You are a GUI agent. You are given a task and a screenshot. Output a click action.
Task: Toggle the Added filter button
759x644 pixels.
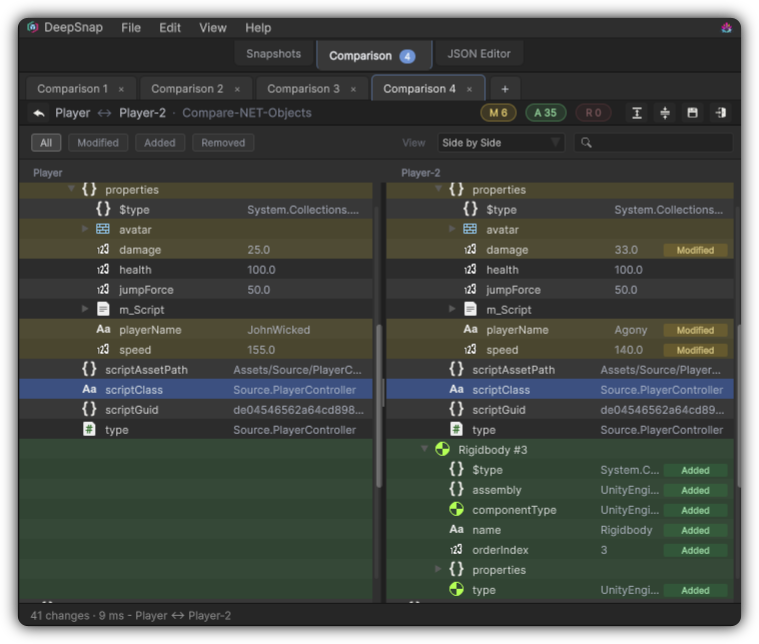pyautogui.click(x=160, y=143)
